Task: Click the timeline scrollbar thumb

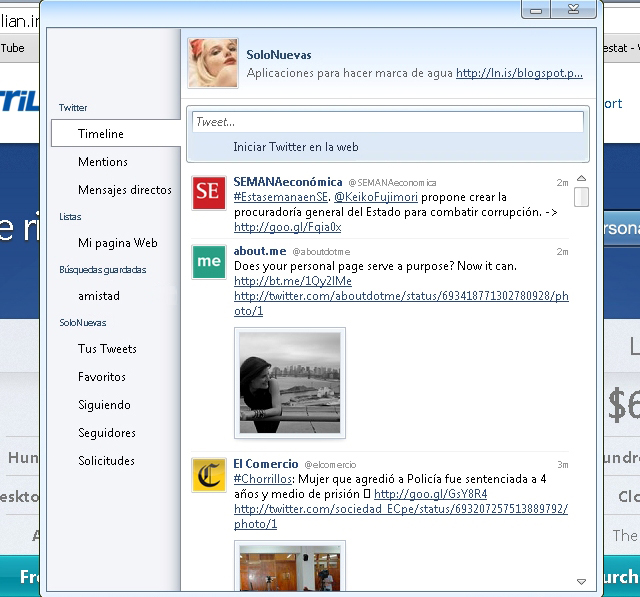Action: pyautogui.click(x=581, y=197)
